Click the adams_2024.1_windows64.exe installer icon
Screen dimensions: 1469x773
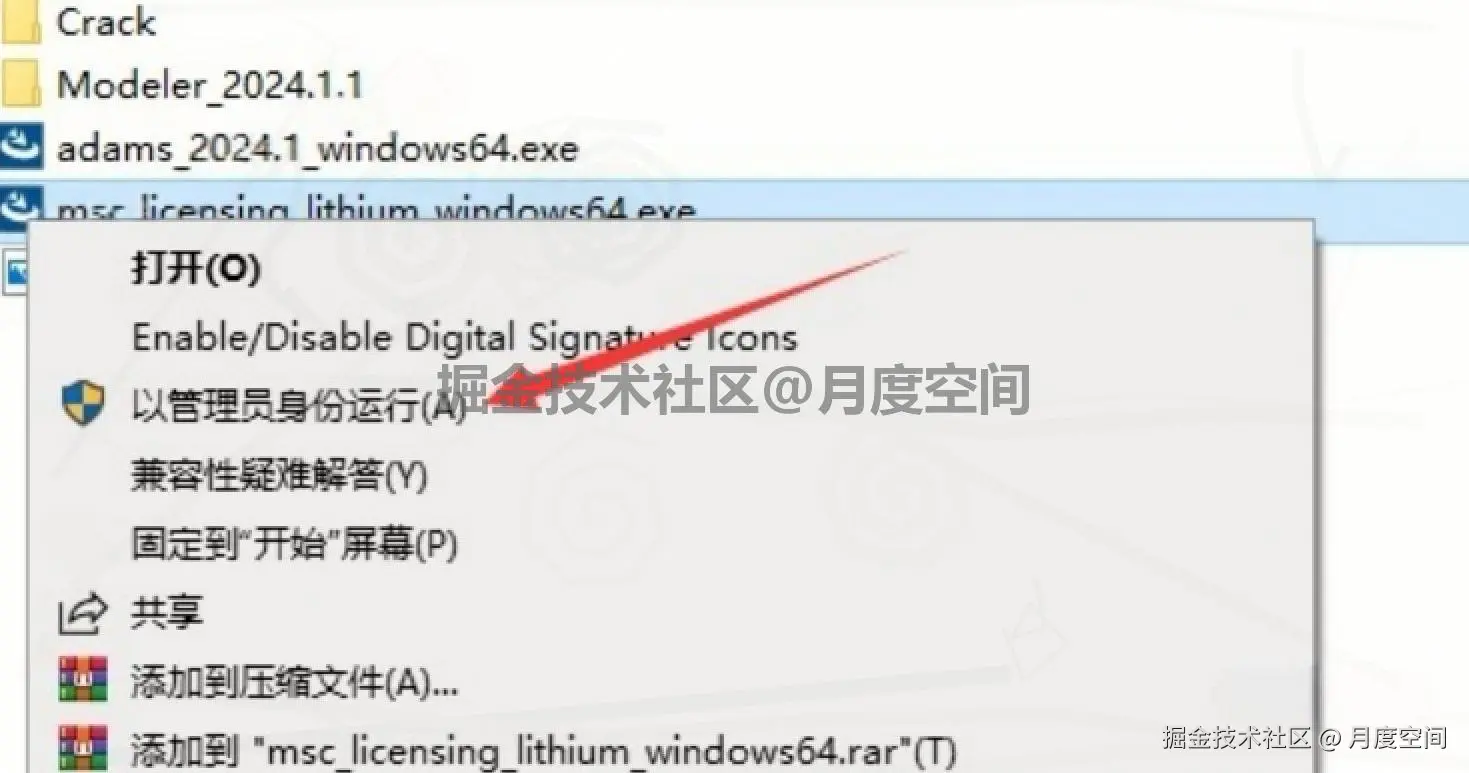[20, 148]
